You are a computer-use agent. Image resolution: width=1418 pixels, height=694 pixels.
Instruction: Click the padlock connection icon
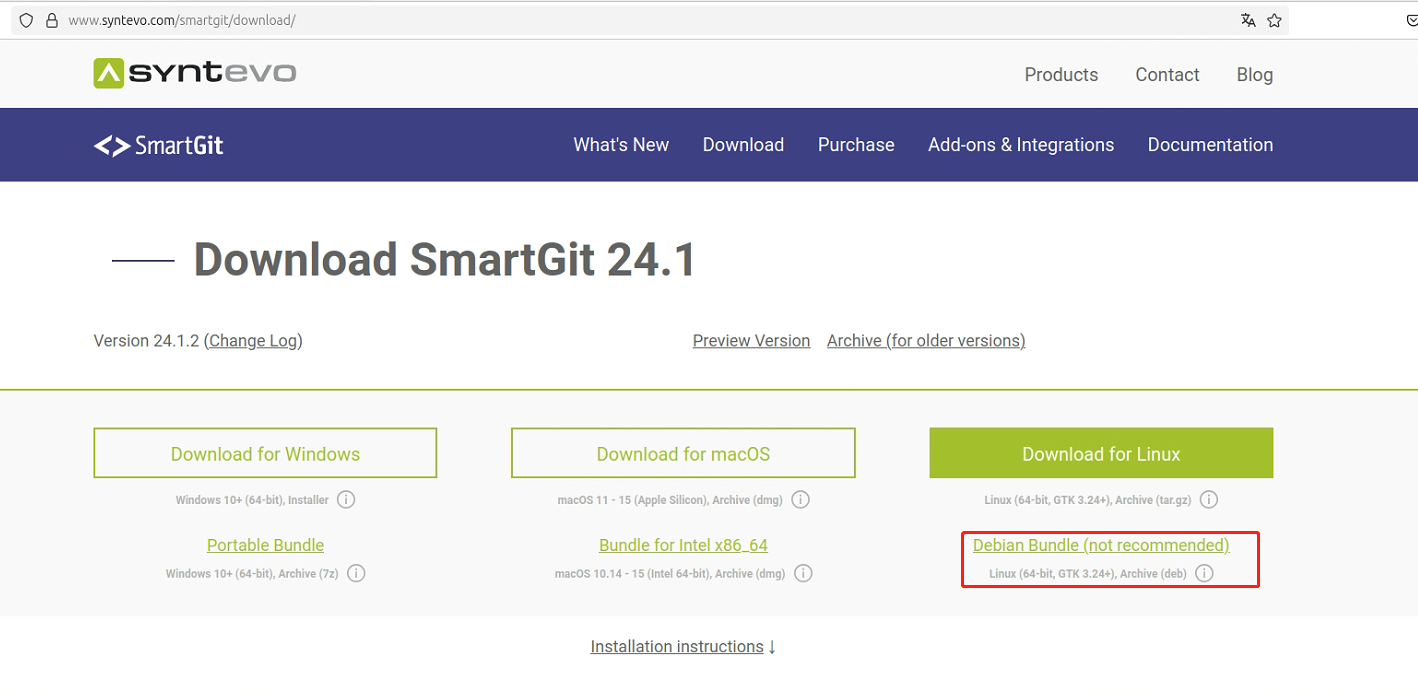[52, 20]
